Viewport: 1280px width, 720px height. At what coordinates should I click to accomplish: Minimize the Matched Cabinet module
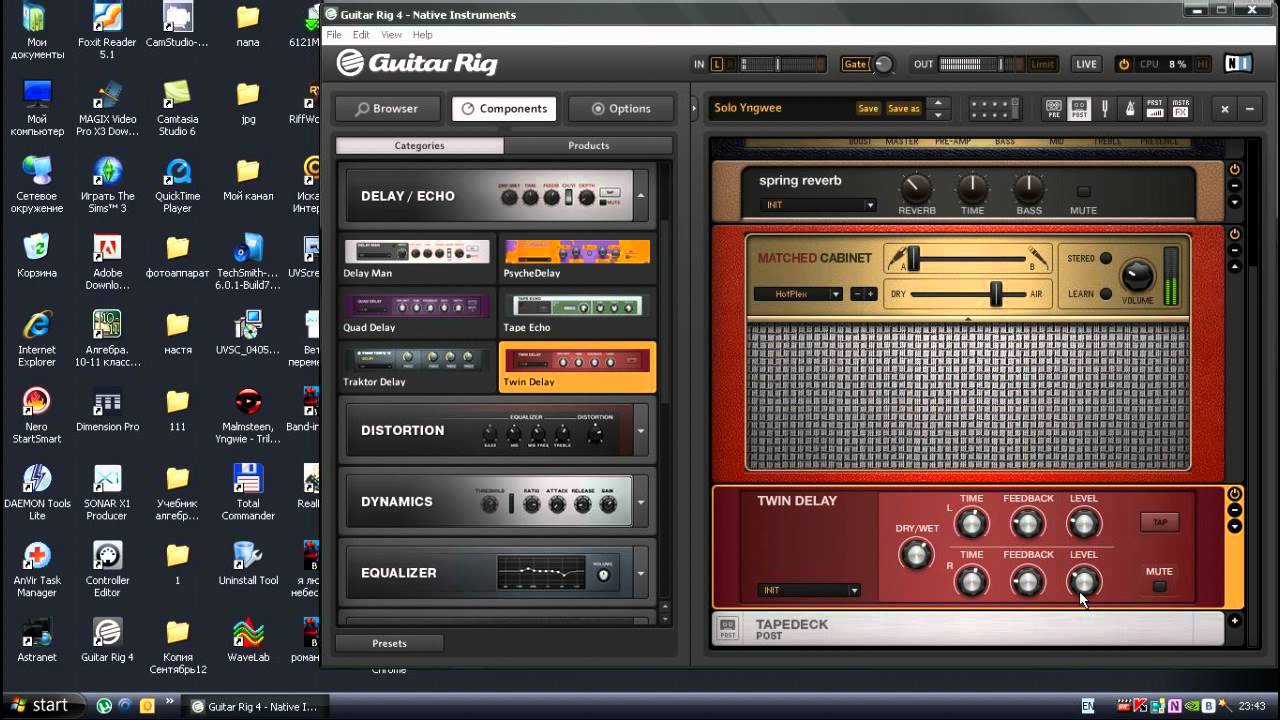pos(1234,250)
